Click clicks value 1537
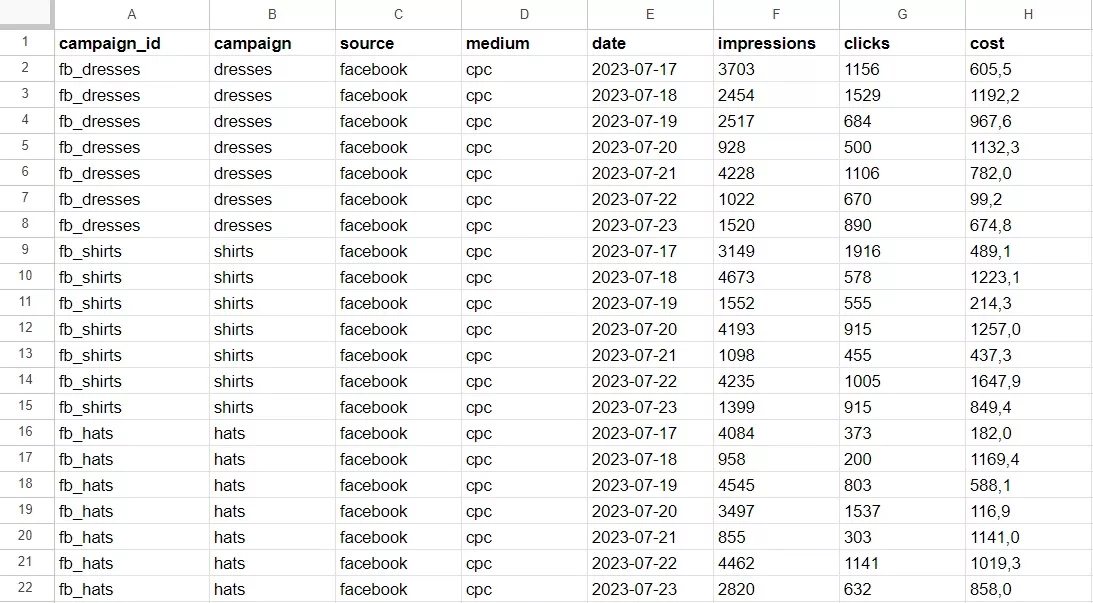 (902, 511)
